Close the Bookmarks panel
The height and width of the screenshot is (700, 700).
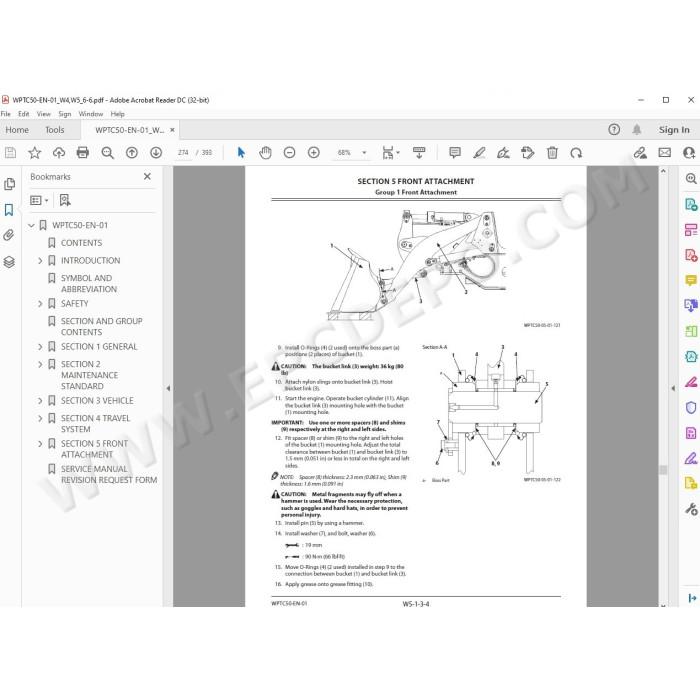coord(147,176)
